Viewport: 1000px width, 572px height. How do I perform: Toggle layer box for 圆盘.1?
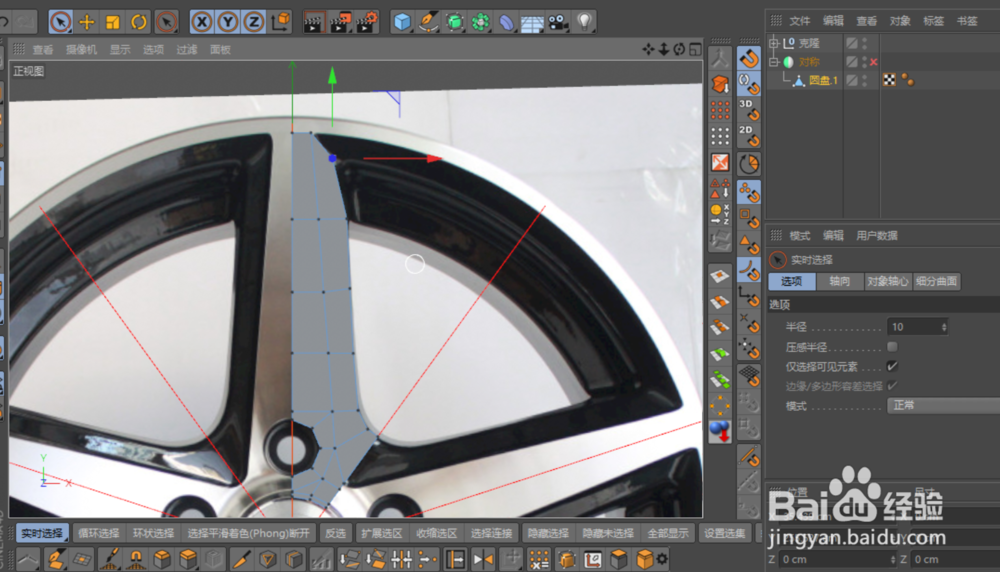click(851, 80)
